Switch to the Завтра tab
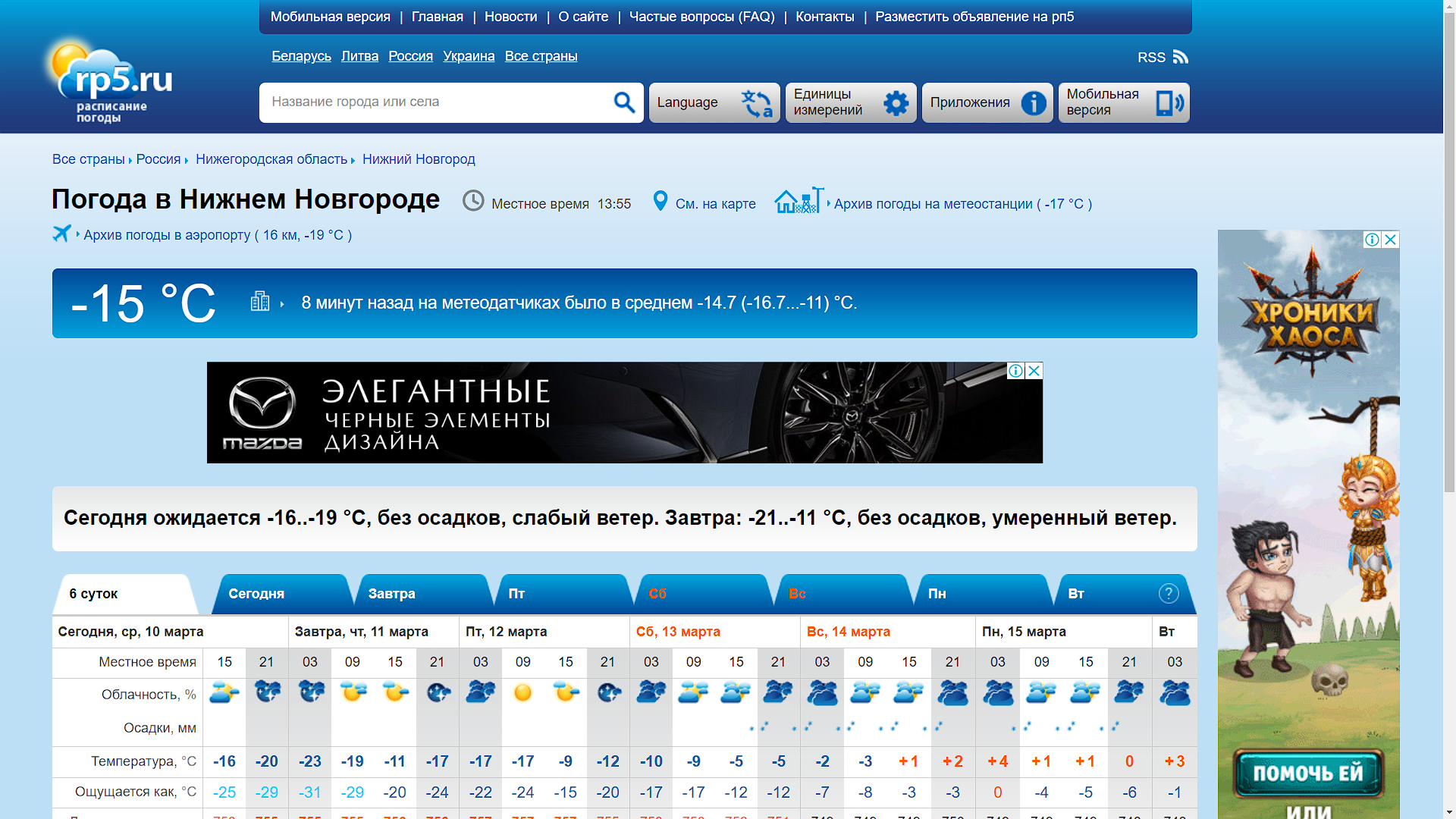The image size is (1456, 819). pos(391,594)
